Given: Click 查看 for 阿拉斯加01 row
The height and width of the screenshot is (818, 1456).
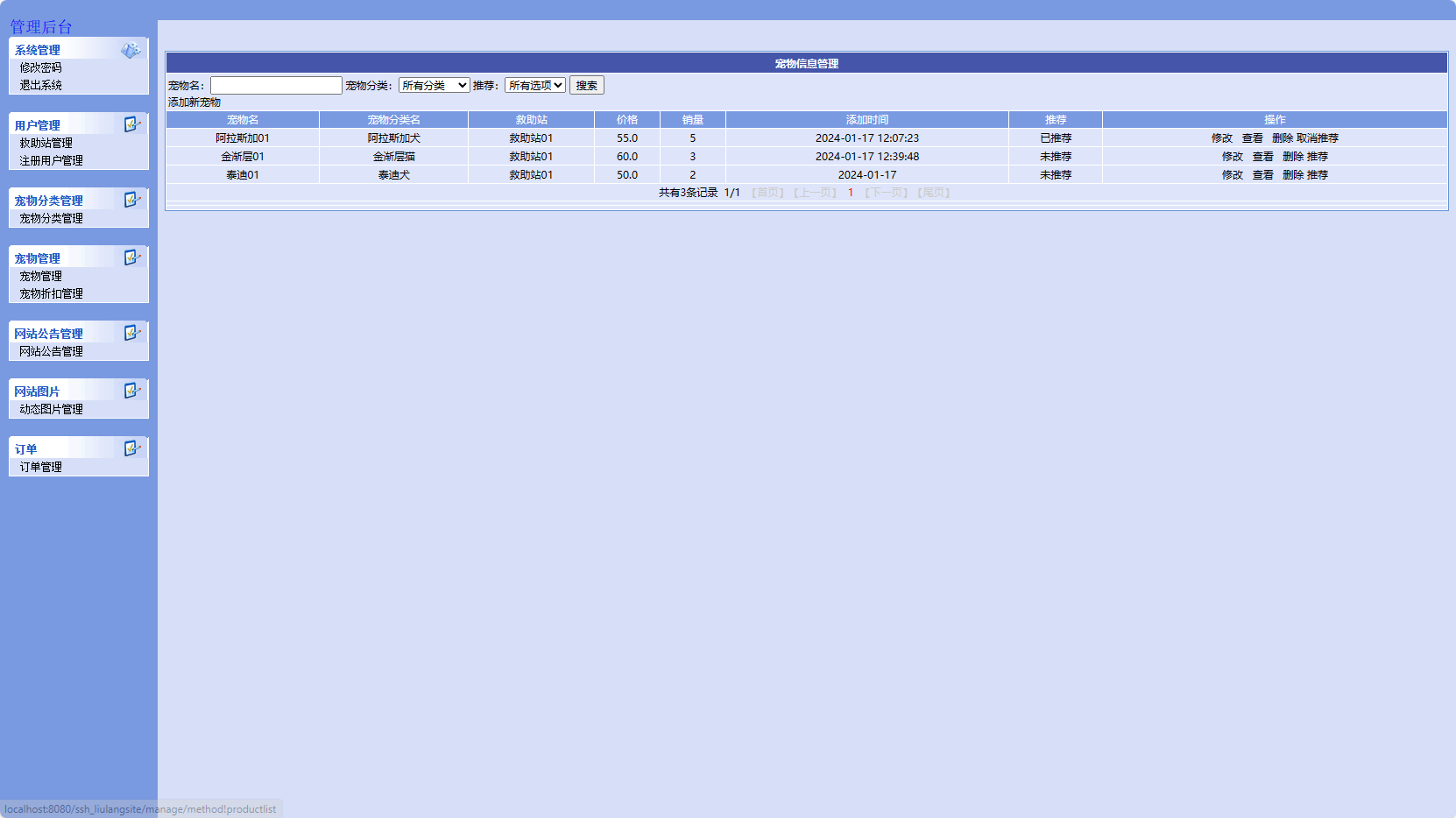Looking at the screenshot, I should click(x=1253, y=138).
